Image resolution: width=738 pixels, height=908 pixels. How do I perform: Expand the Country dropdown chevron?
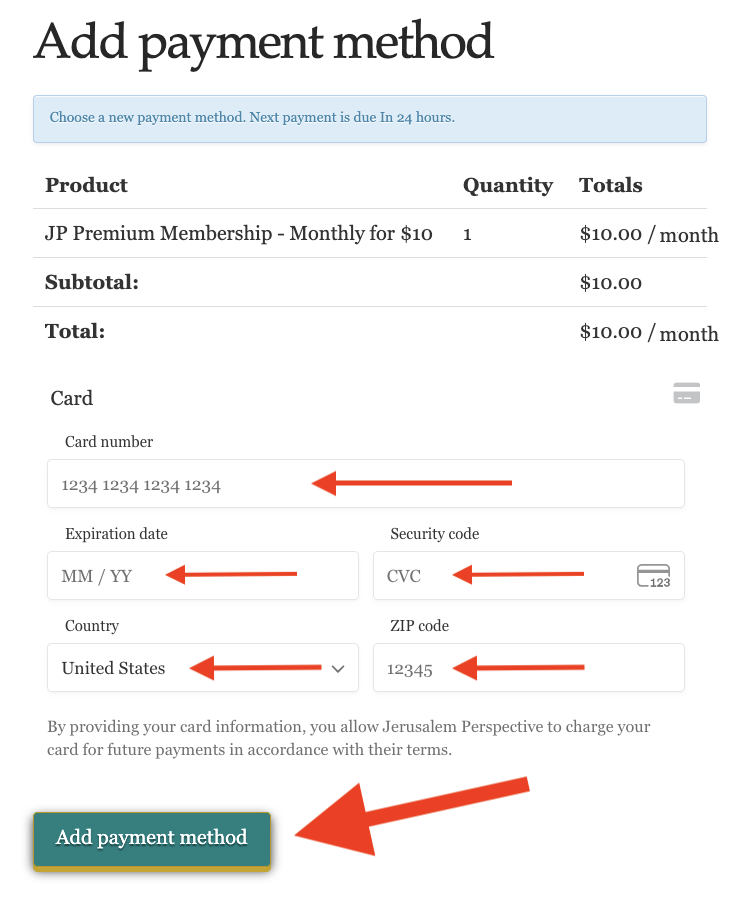pyautogui.click(x=337, y=668)
